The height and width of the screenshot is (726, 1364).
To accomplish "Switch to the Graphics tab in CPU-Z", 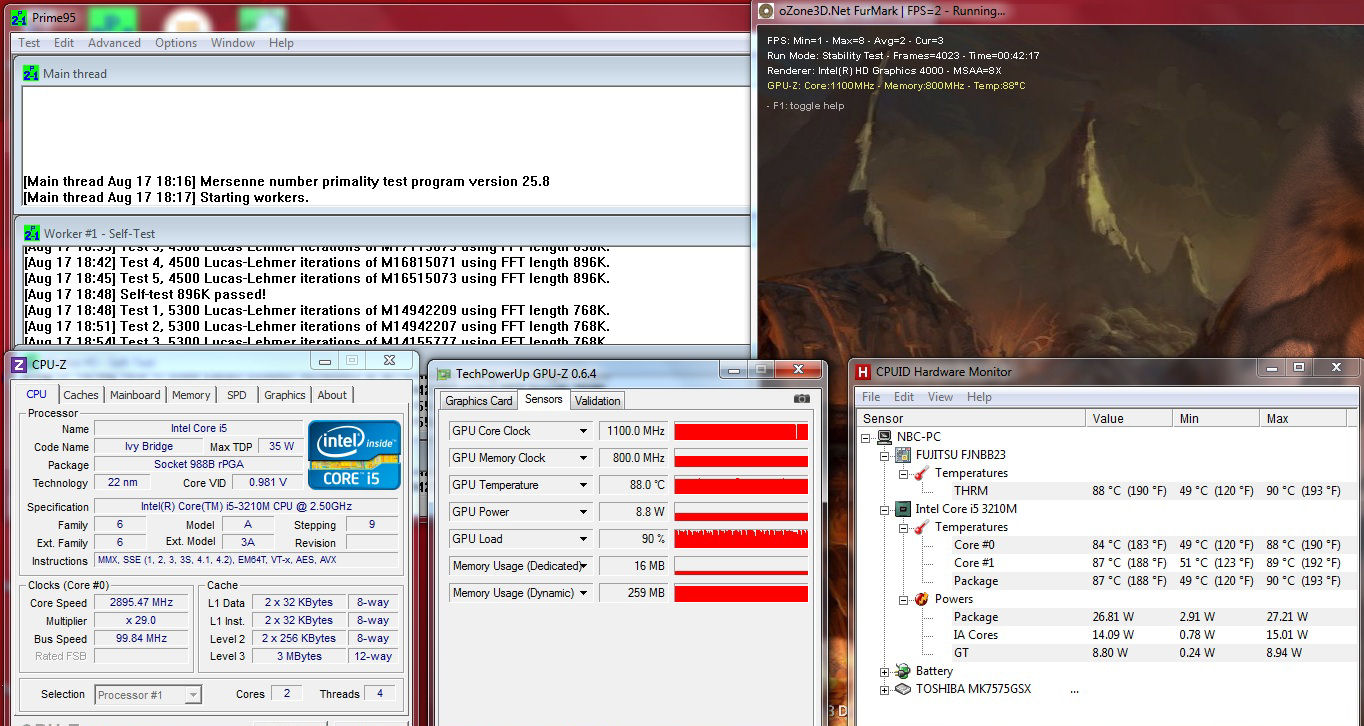I will [x=285, y=395].
